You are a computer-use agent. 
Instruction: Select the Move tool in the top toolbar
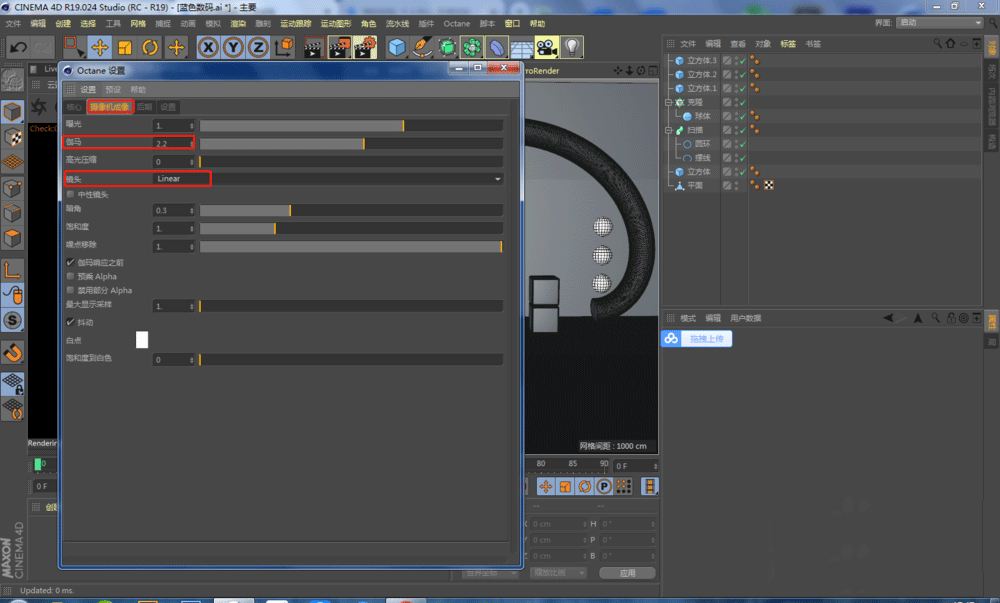click(x=100, y=47)
